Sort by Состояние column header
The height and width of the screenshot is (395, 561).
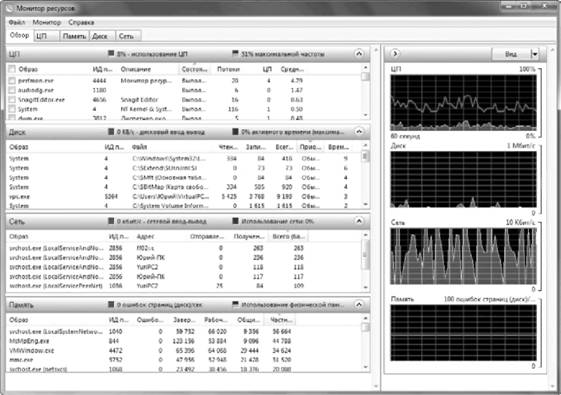pos(194,69)
